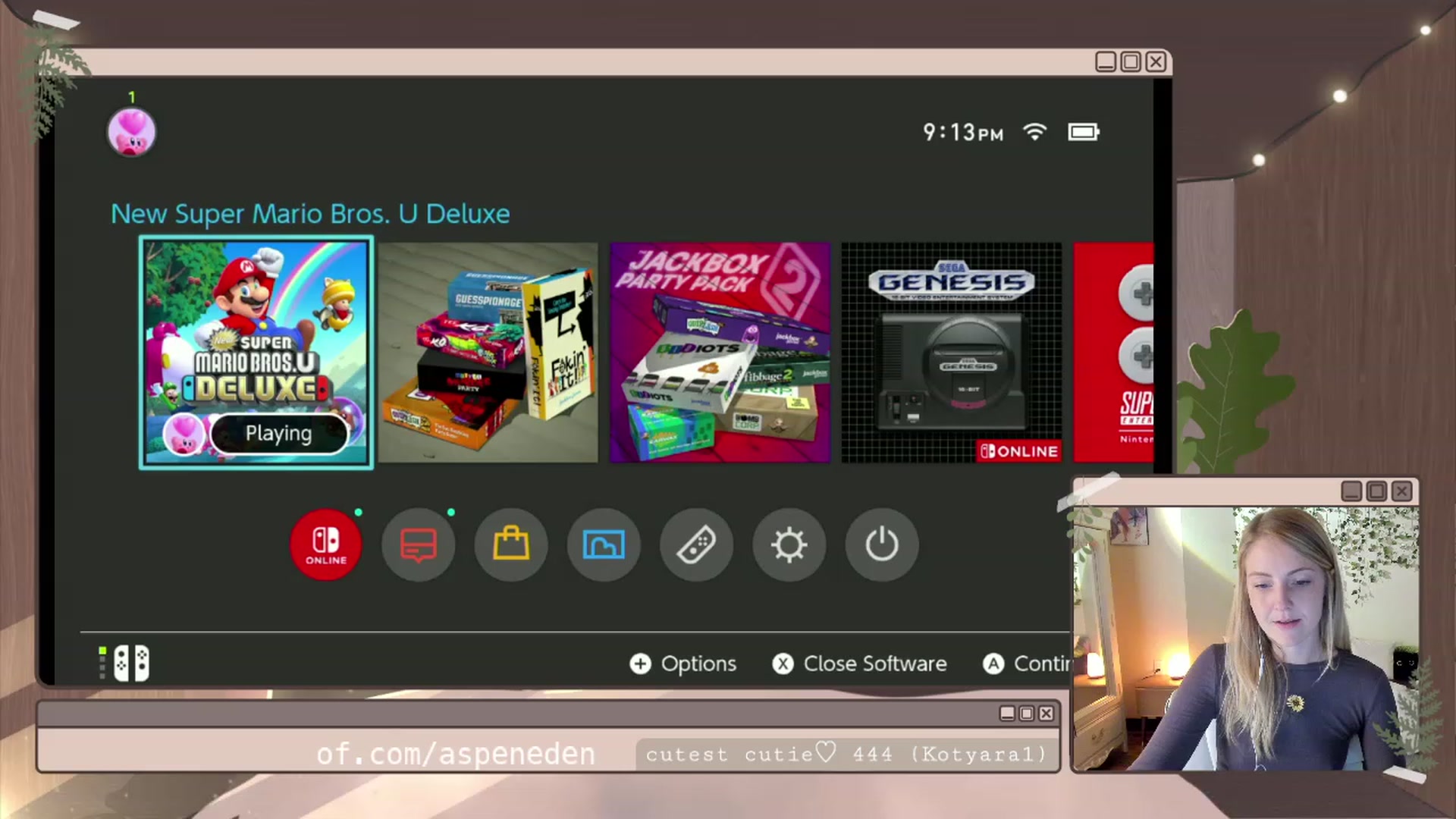1456x819 pixels.
Task: Open the Controllers icon
Action: tap(696, 544)
